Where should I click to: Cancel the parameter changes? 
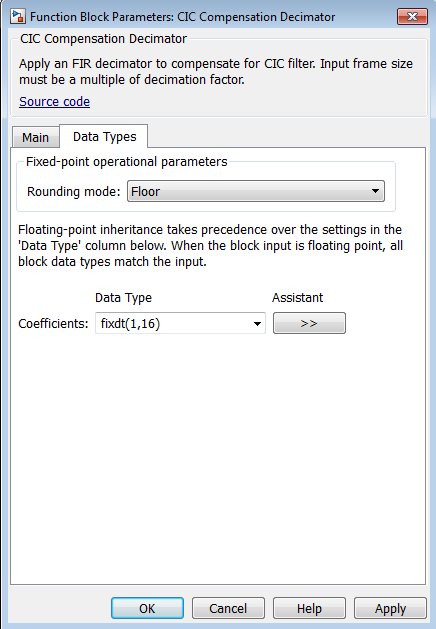(x=228, y=608)
